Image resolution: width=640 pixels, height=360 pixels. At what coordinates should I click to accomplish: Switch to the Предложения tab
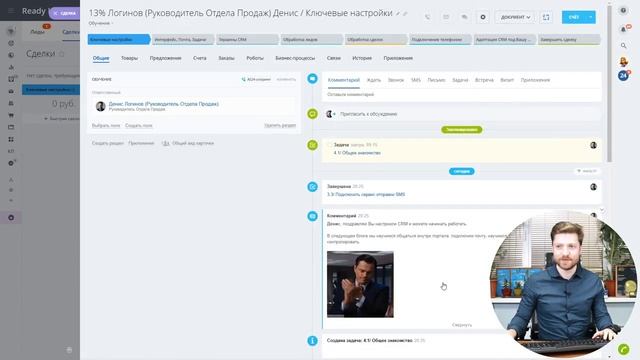[x=165, y=58]
